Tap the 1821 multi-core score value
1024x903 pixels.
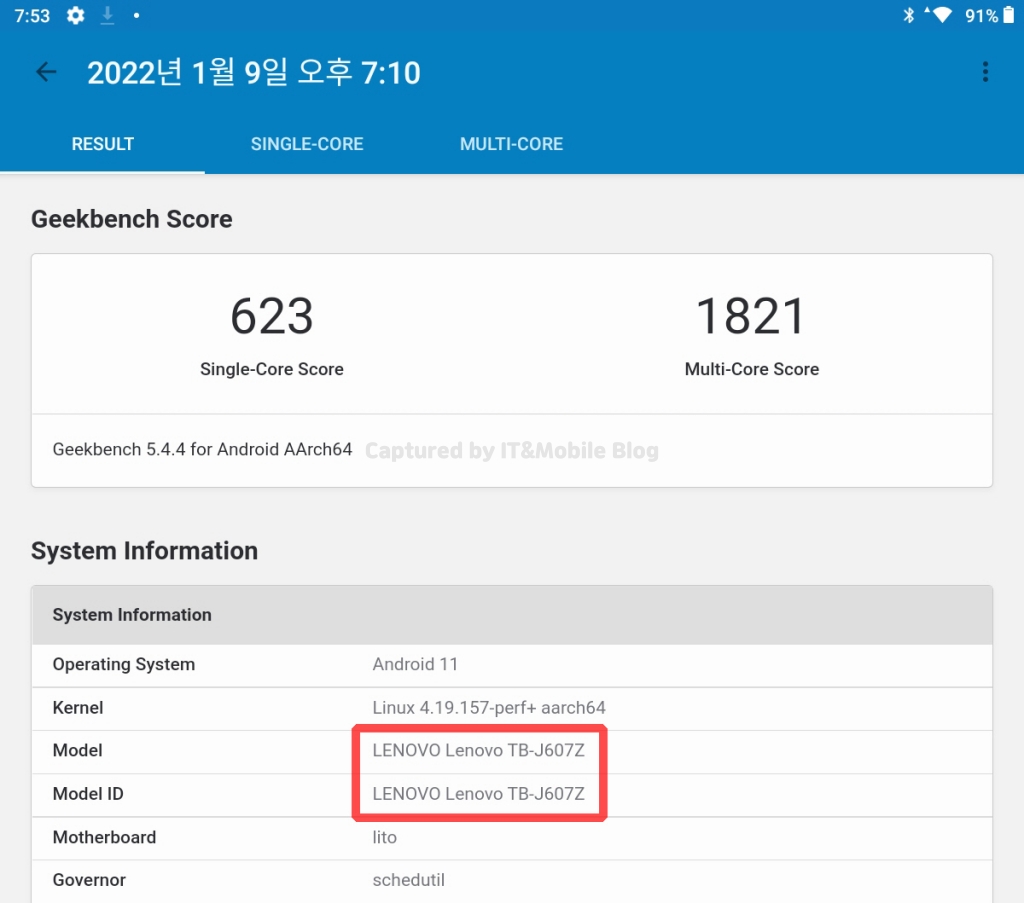click(x=751, y=316)
